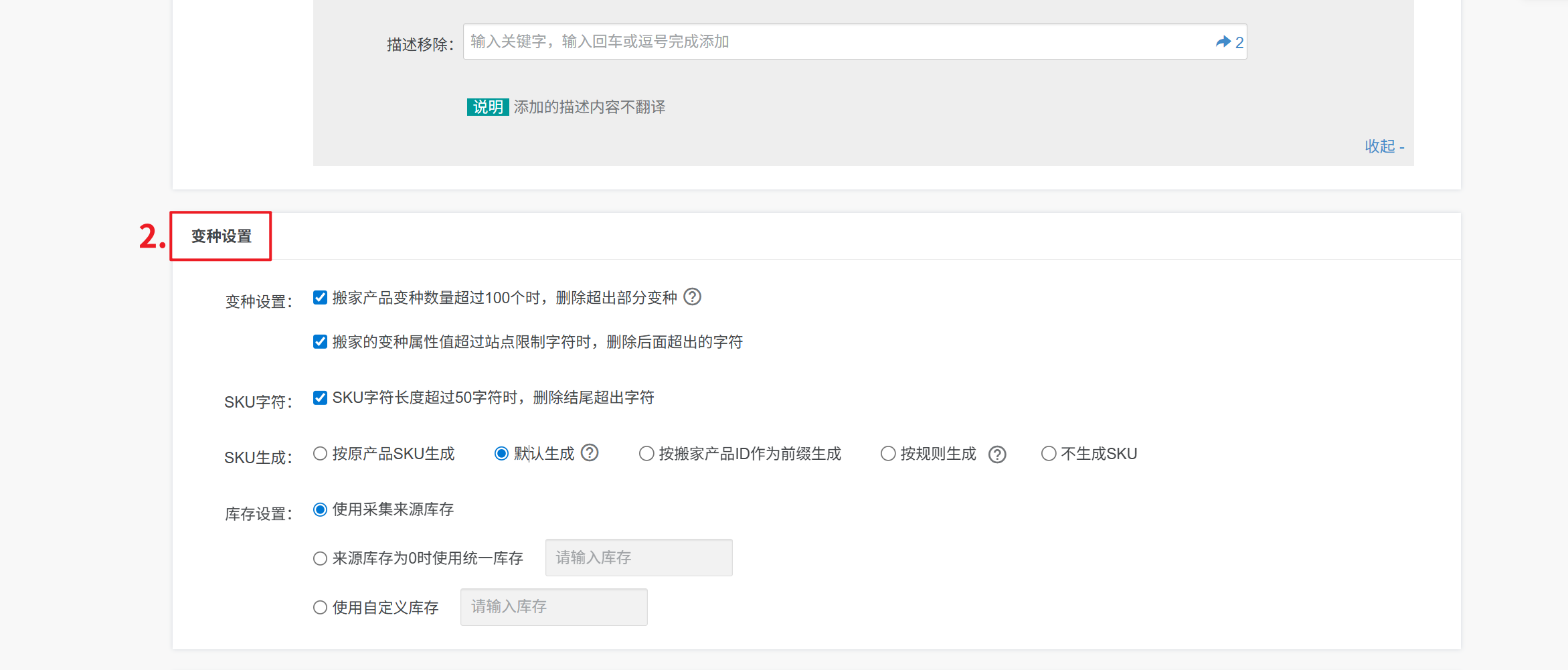
Task: Open help icon beside 删除超出部分变种
Action: point(693,297)
